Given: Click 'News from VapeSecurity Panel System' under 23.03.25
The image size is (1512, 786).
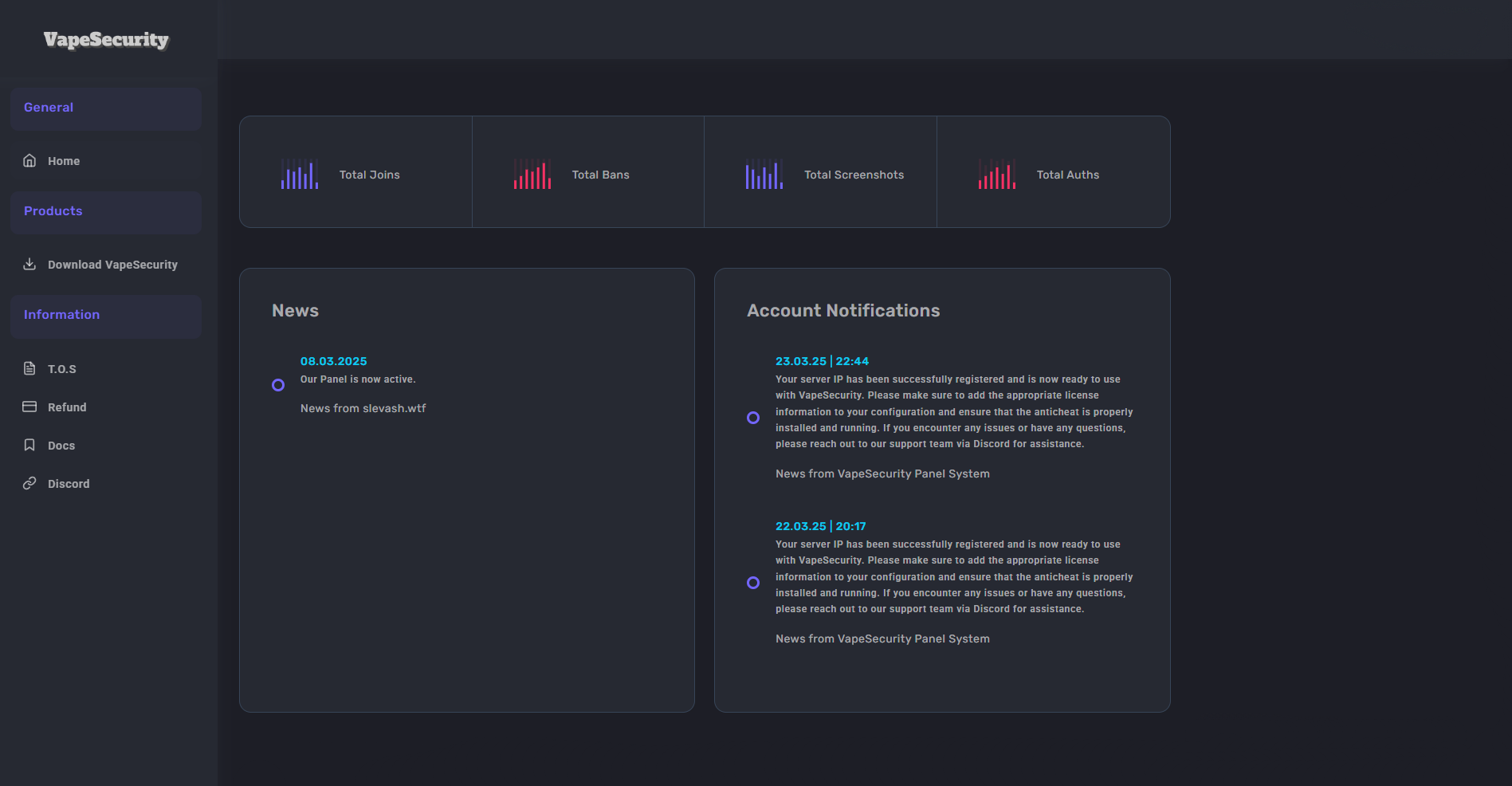Looking at the screenshot, I should 883,474.
